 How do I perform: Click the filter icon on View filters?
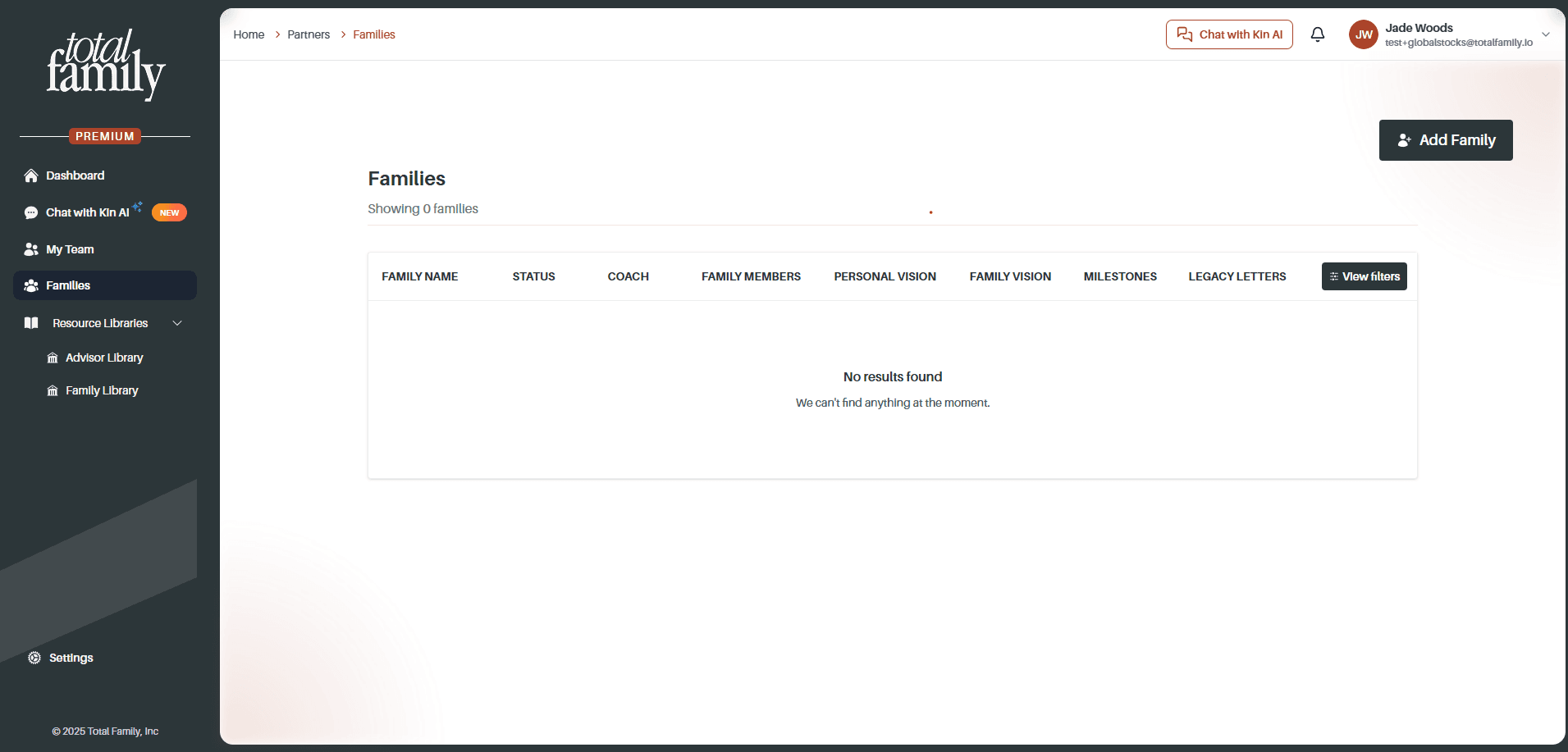(x=1334, y=276)
